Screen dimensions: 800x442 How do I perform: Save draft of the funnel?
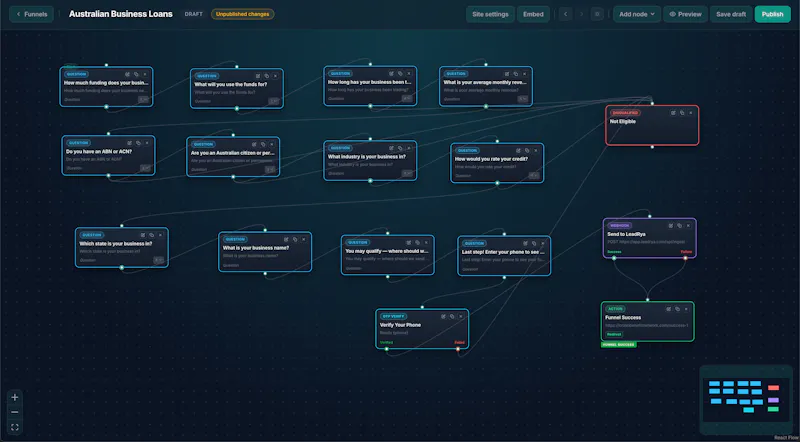point(731,14)
